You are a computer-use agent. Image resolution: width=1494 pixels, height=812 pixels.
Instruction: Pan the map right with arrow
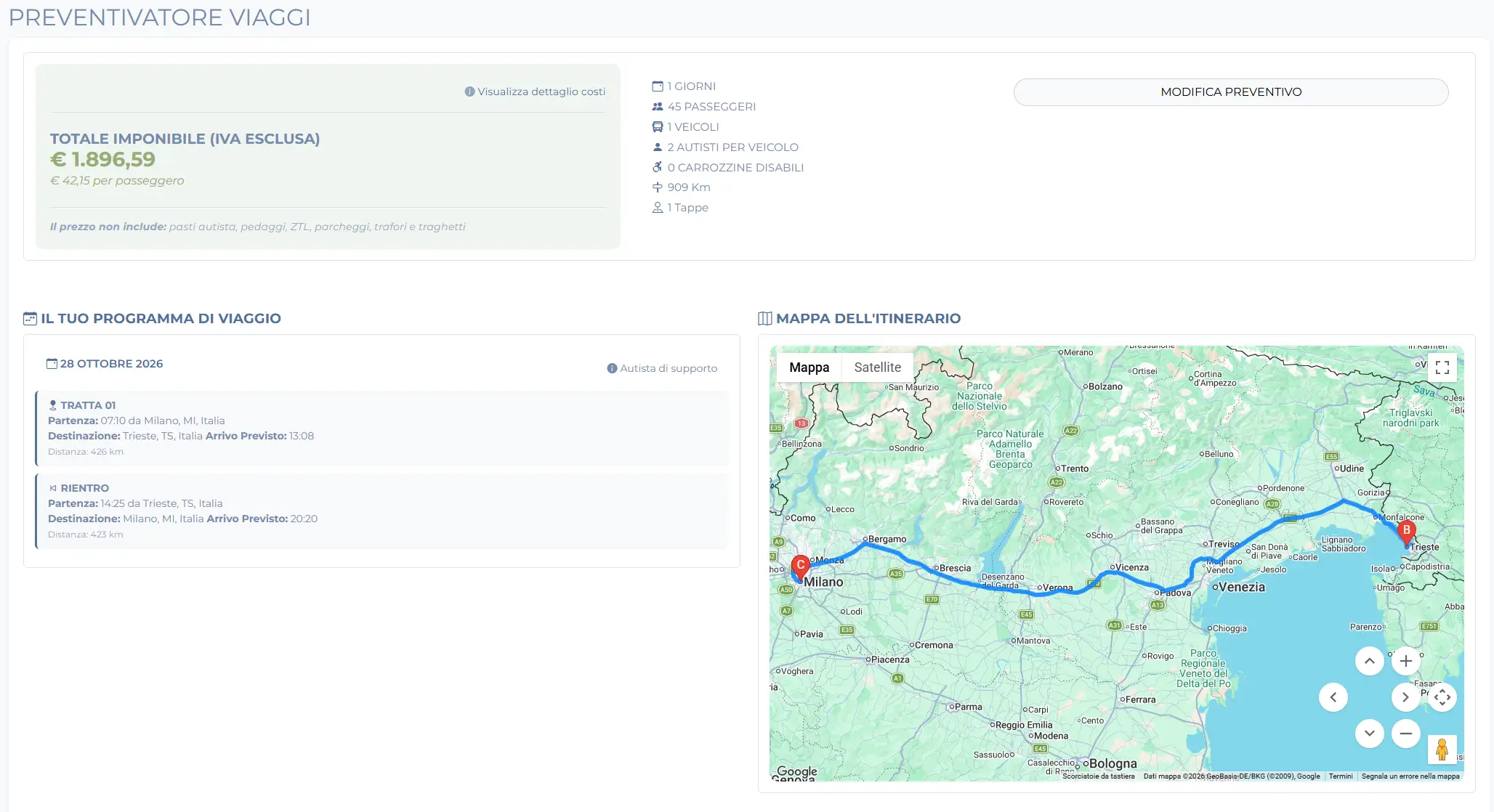click(x=1405, y=697)
